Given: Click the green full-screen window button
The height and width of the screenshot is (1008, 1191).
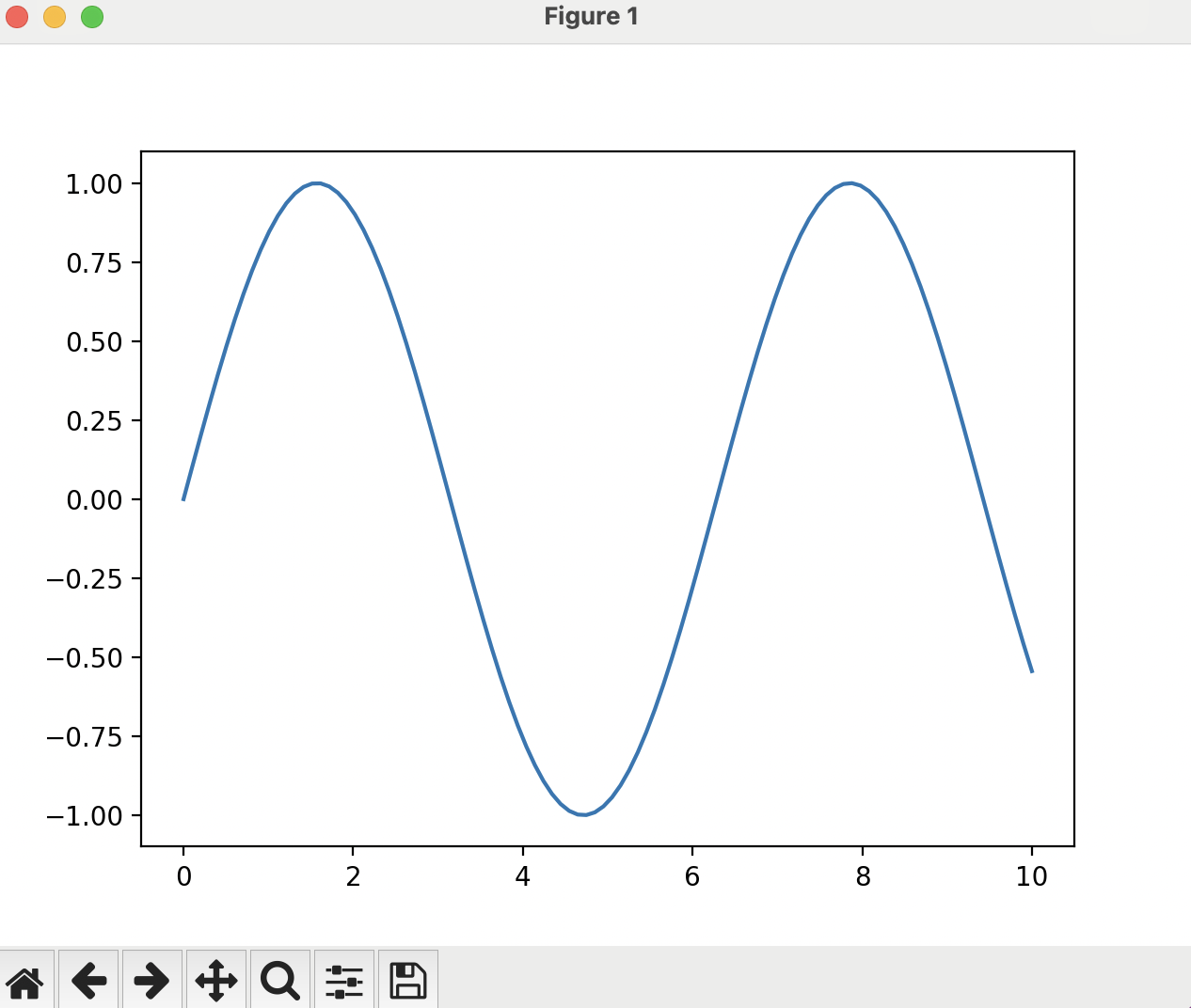Looking at the screenshot, I should click(x=92, y=16).
